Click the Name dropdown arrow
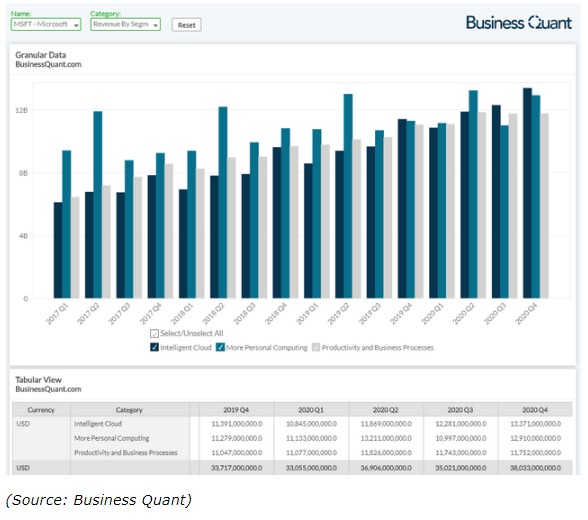 coord(76,25)
